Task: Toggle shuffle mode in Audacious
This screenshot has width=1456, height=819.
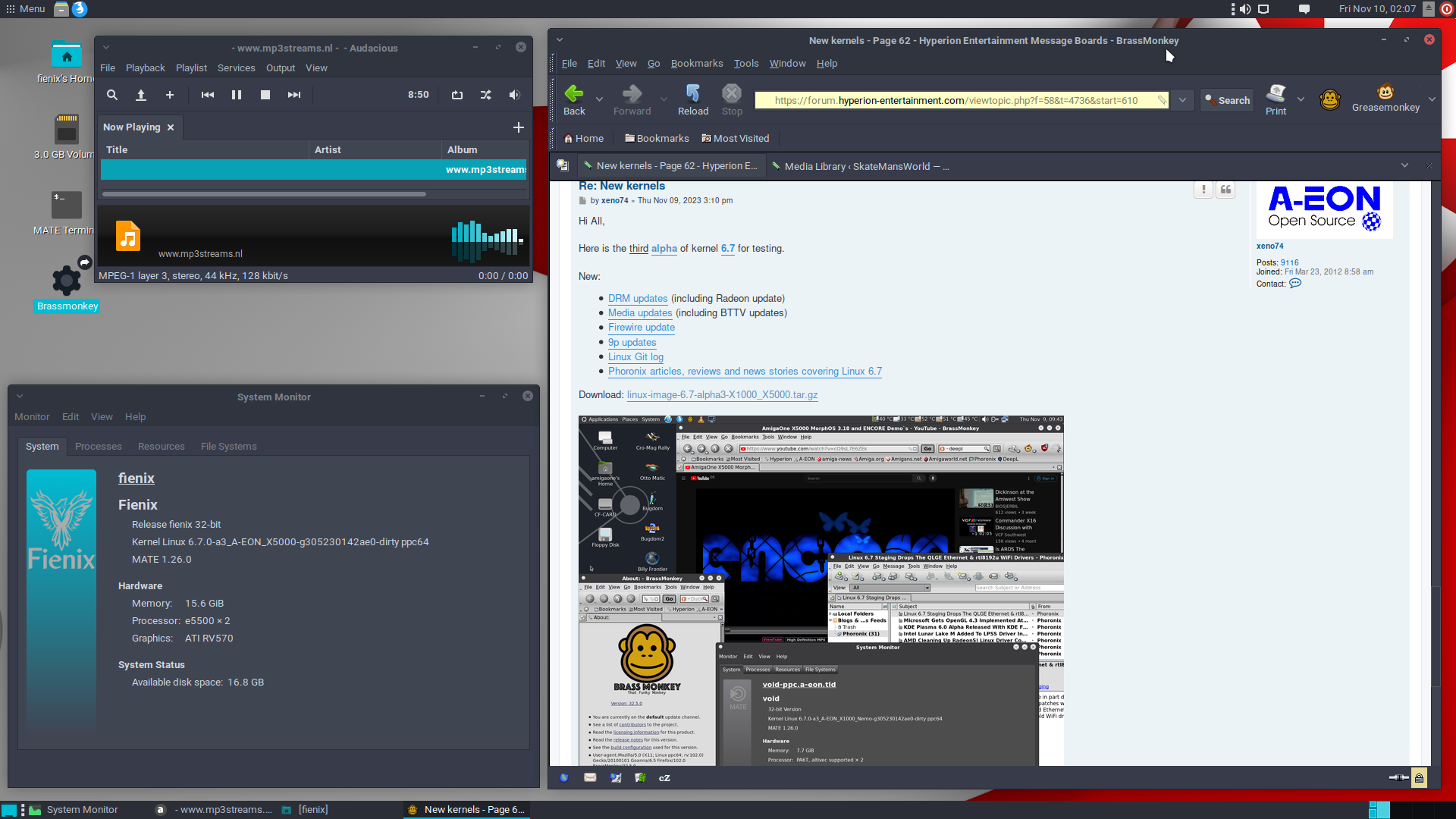Action: coord(486,95)
